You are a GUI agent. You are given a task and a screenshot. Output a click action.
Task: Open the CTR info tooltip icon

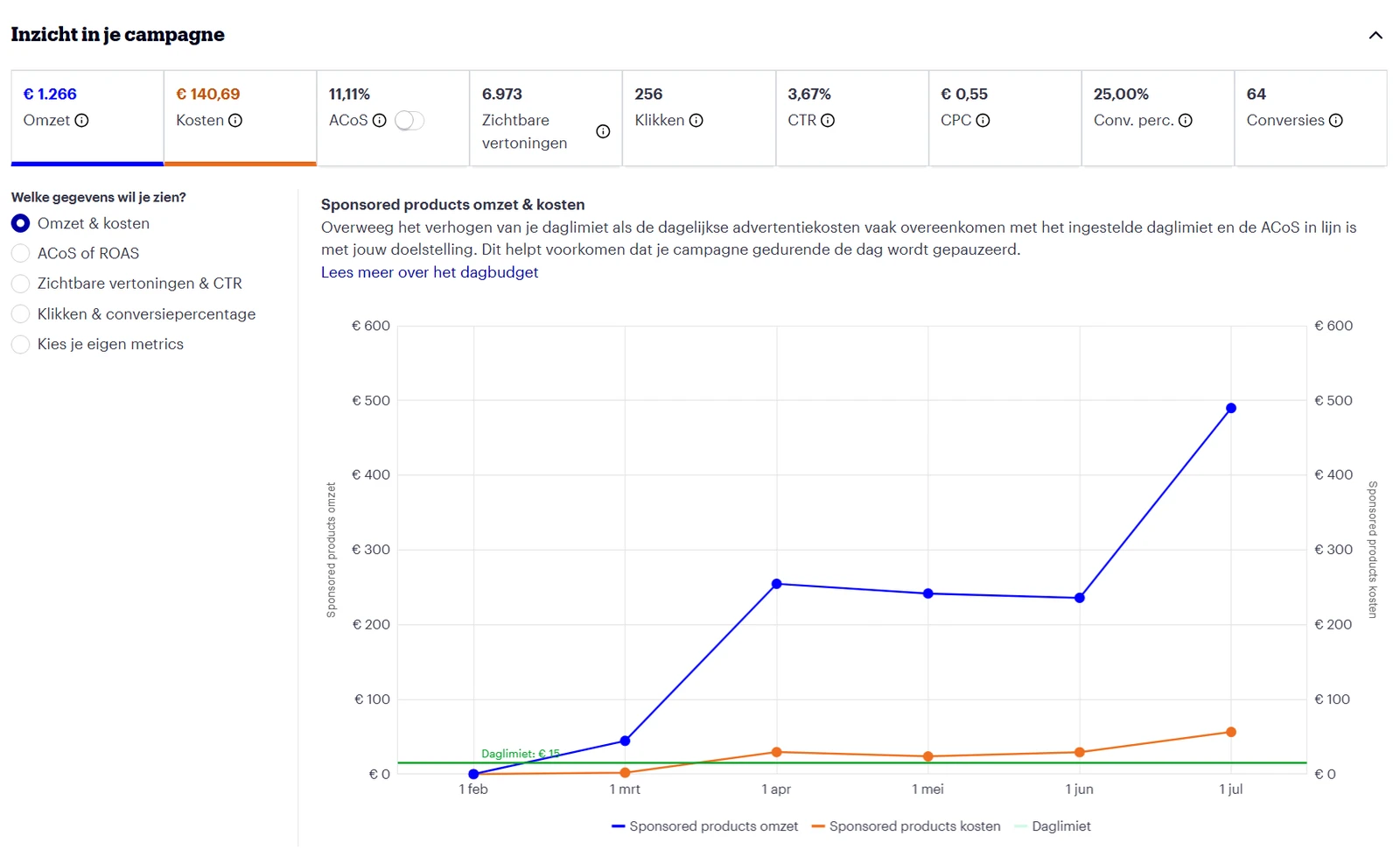828,121
